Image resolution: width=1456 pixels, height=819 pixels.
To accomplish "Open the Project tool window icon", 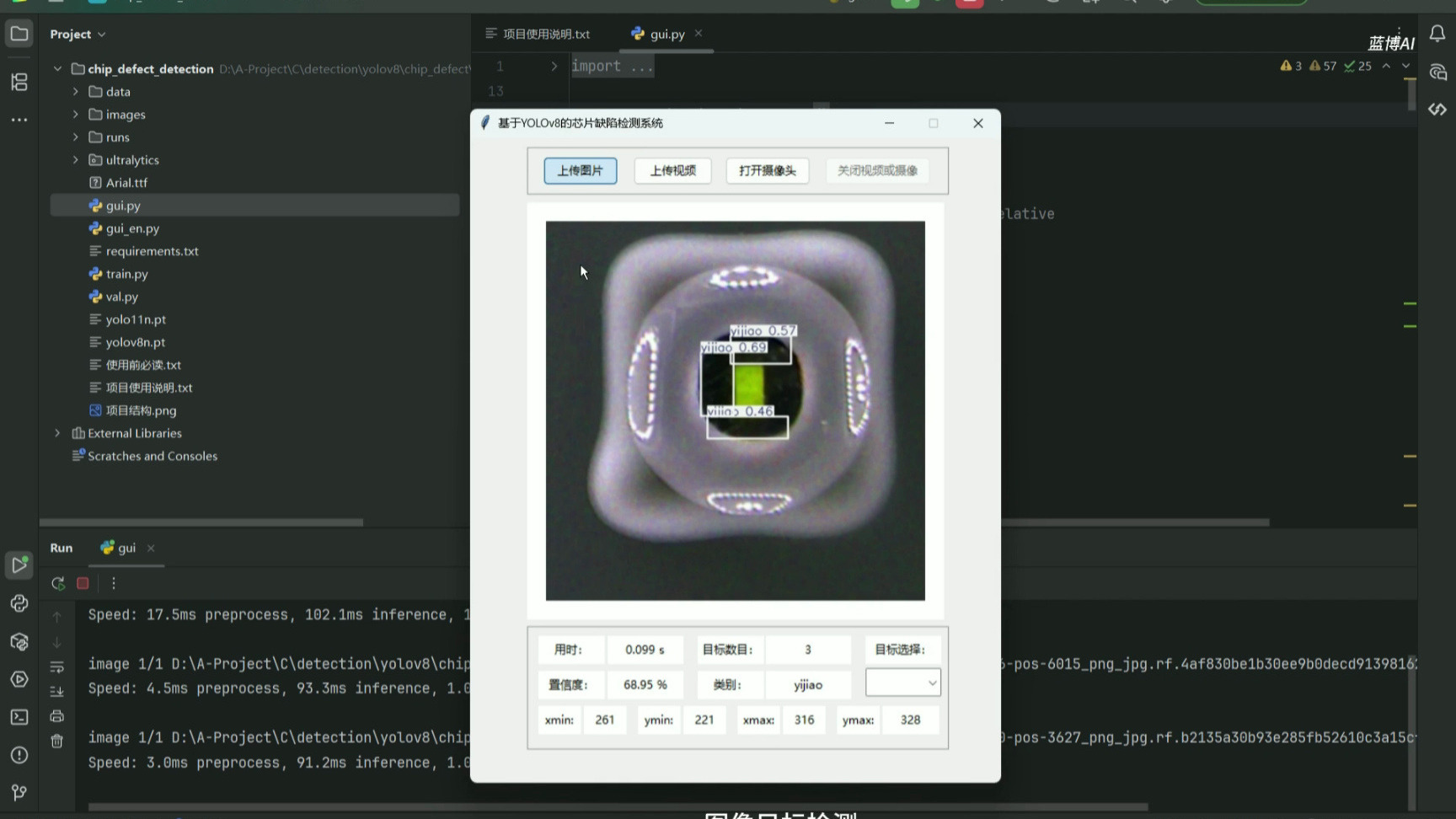I will click(x=19, y=35).
